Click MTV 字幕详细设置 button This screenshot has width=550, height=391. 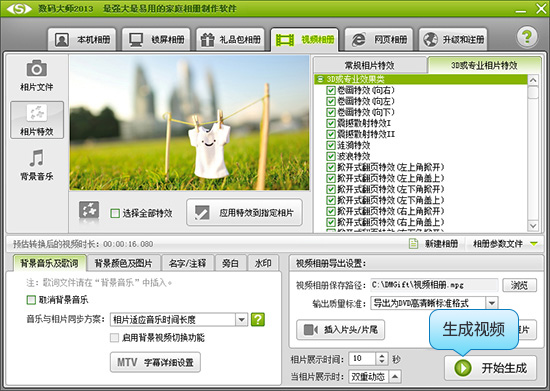pos(155,362)
